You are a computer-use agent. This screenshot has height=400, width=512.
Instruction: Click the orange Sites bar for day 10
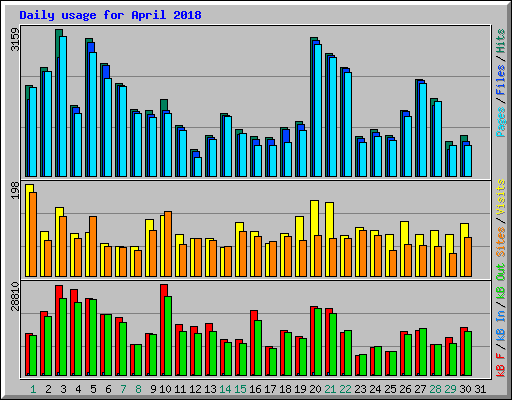click(x=168, y=244)
